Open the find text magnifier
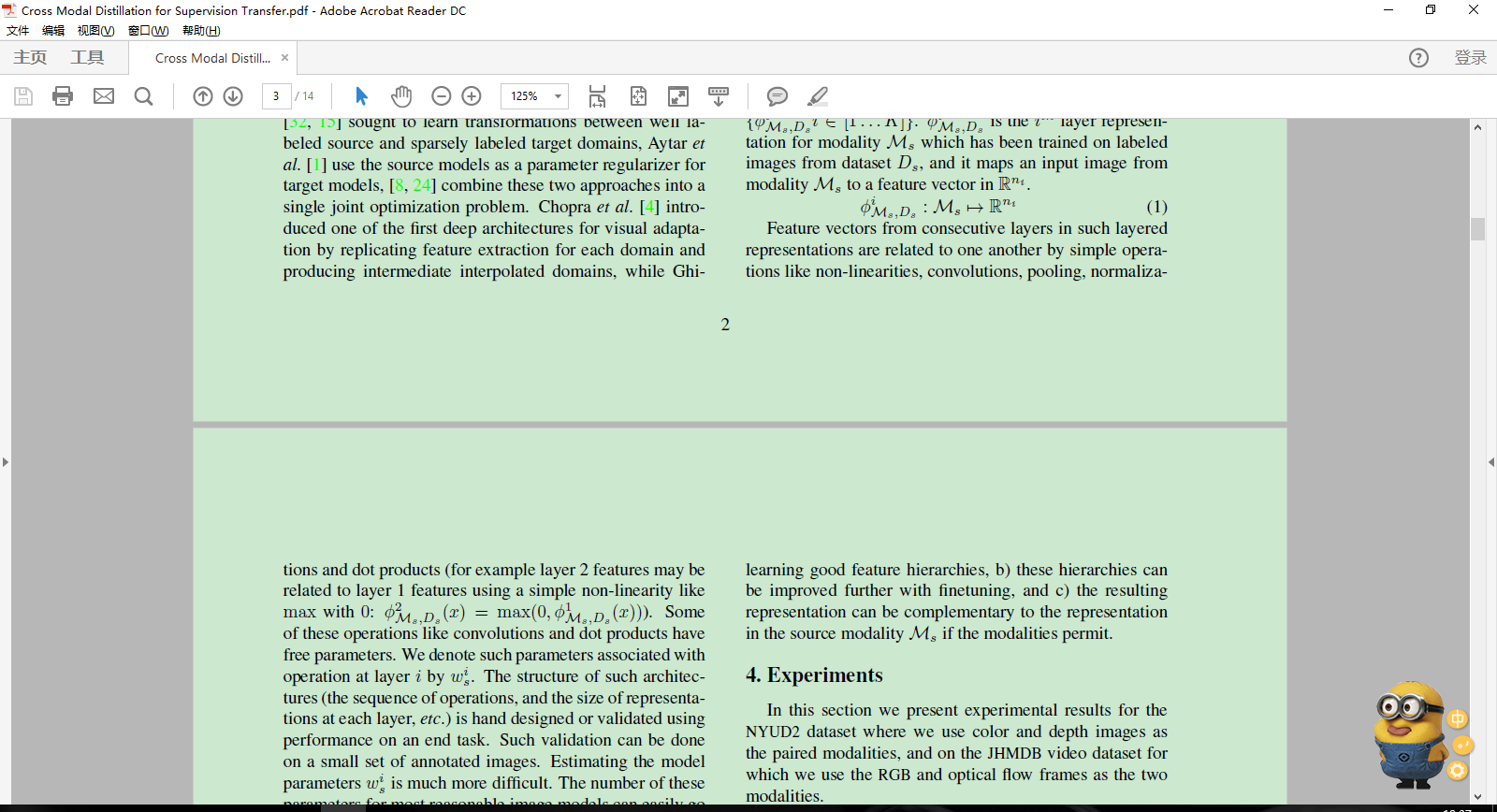This screenshot has height=812, width=1497. [143, 96]
